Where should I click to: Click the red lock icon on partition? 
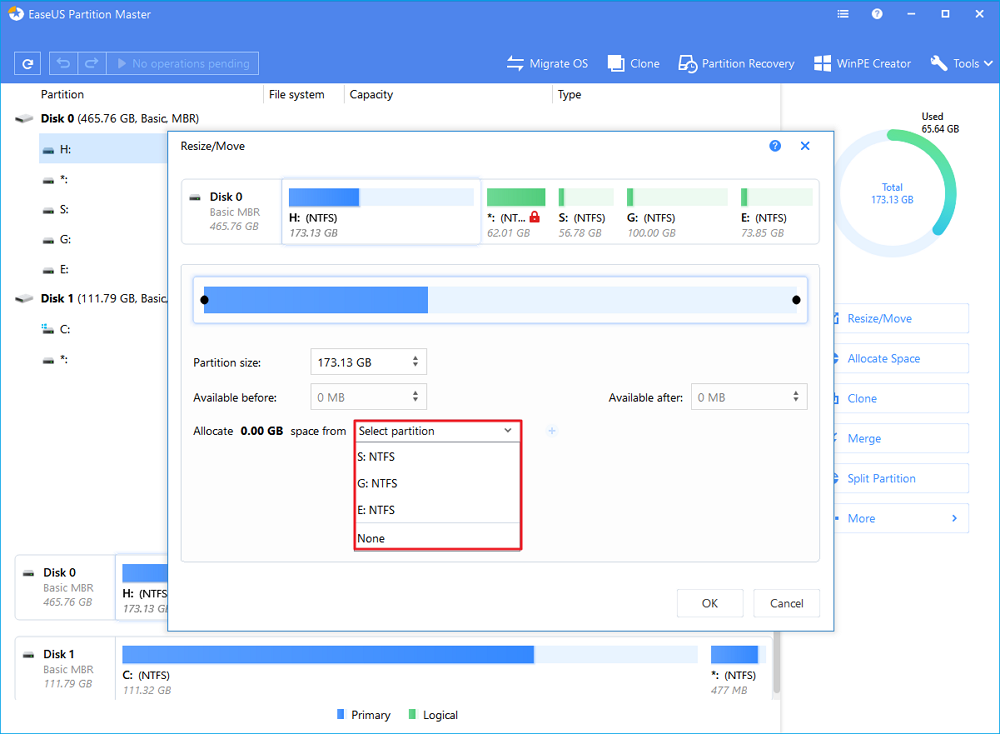click(534, 217)
